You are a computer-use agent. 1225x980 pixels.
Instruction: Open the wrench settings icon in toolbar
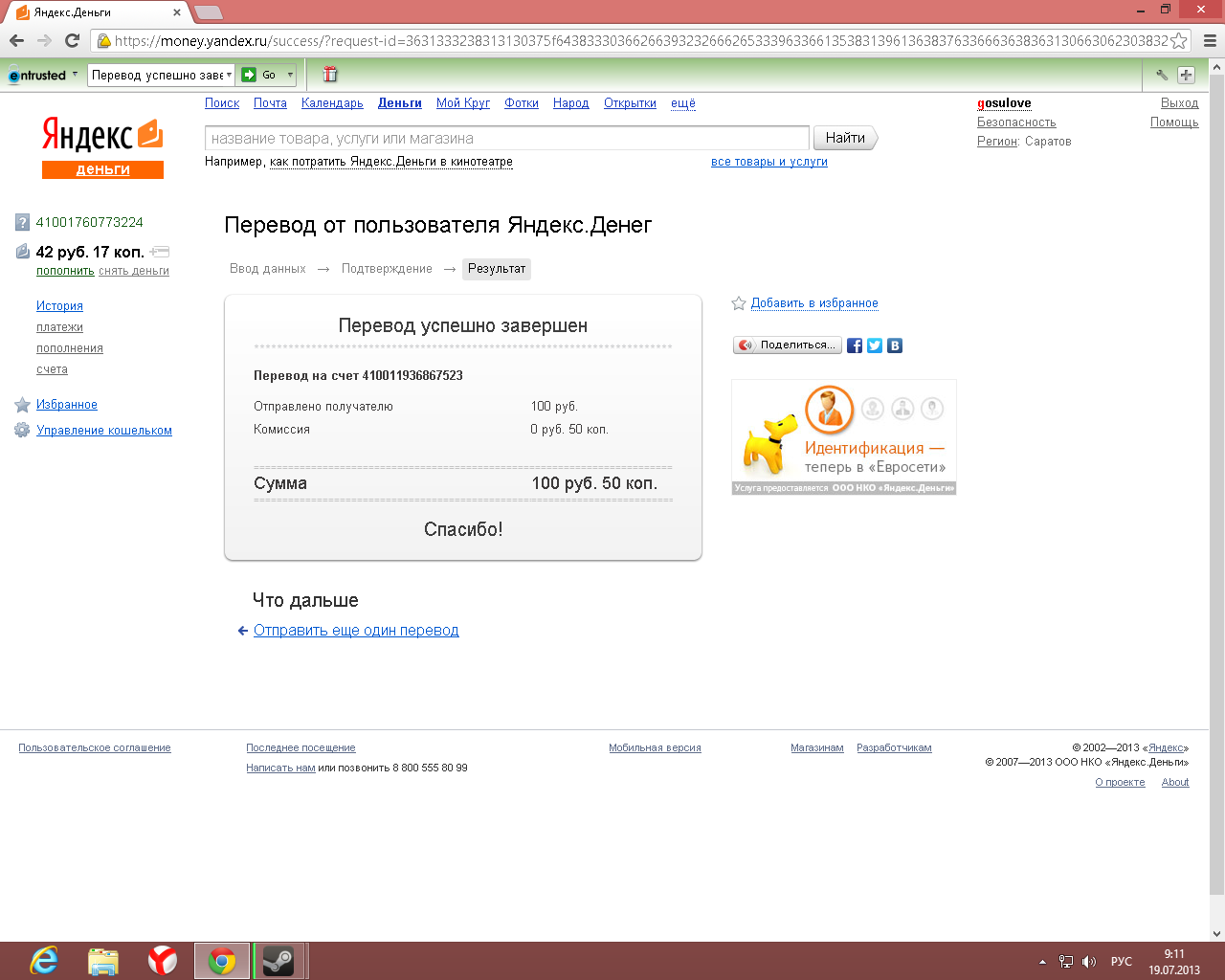1162,75
